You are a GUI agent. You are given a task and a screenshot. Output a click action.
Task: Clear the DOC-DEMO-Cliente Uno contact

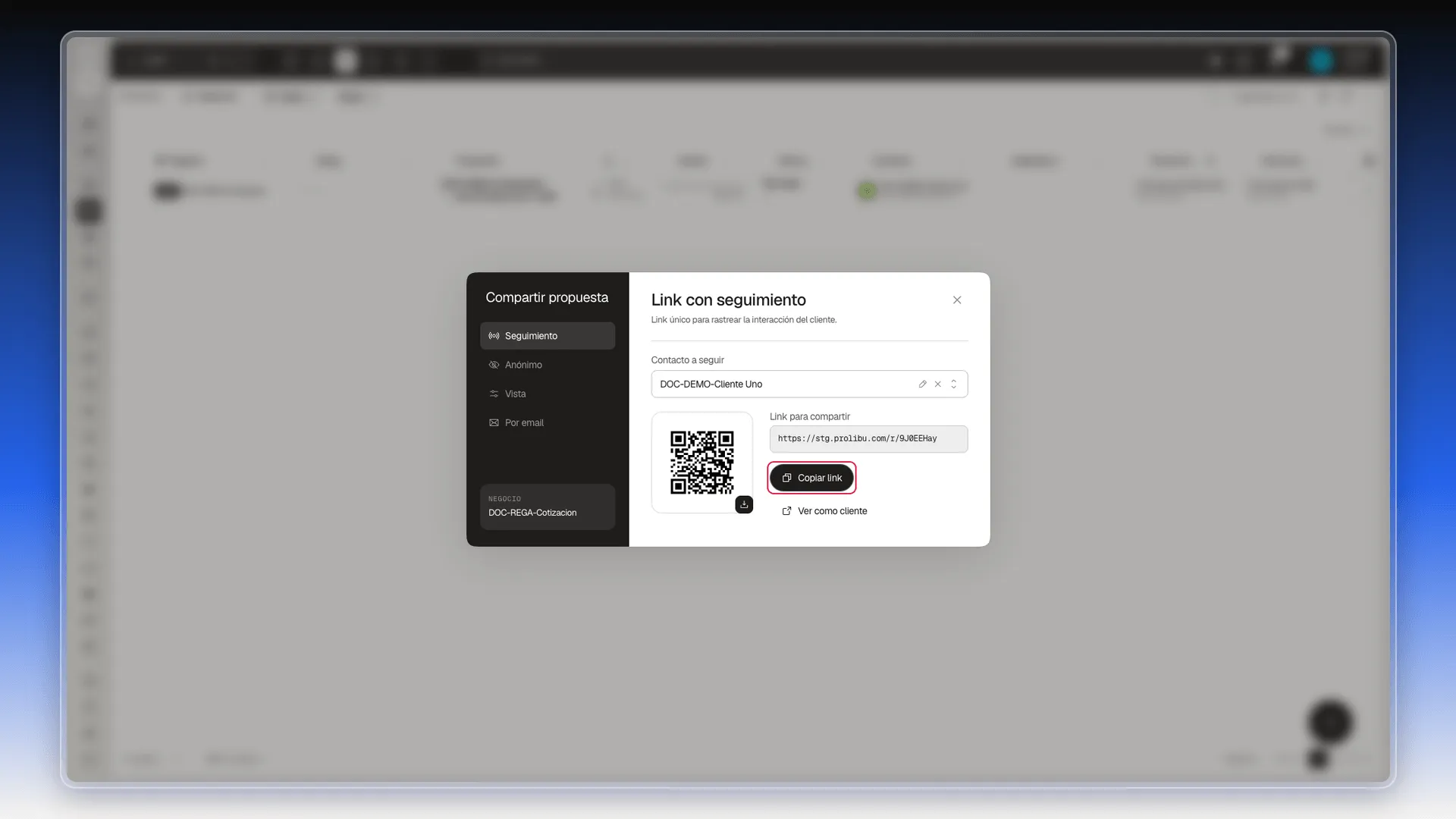click(x=938, y=384)
